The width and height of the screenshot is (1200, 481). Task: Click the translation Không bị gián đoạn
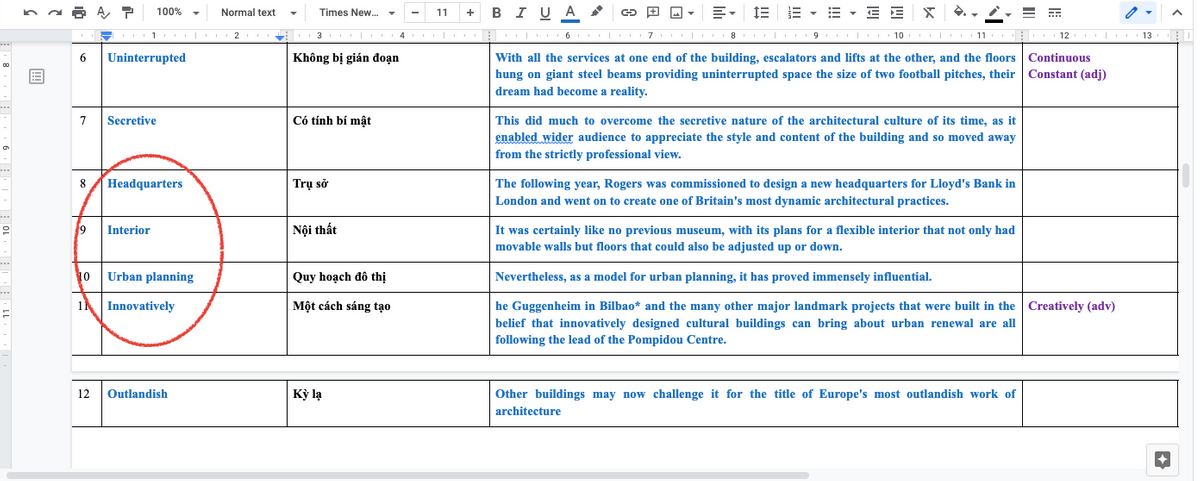tap(346, 58)
